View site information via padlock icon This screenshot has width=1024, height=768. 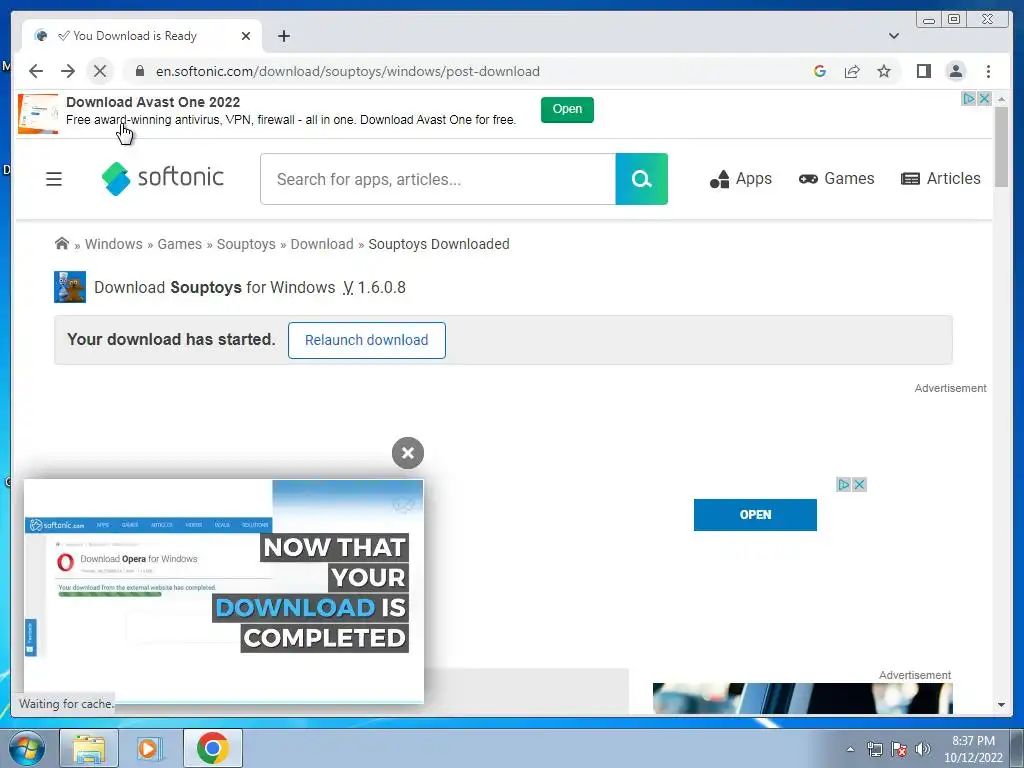140,71
